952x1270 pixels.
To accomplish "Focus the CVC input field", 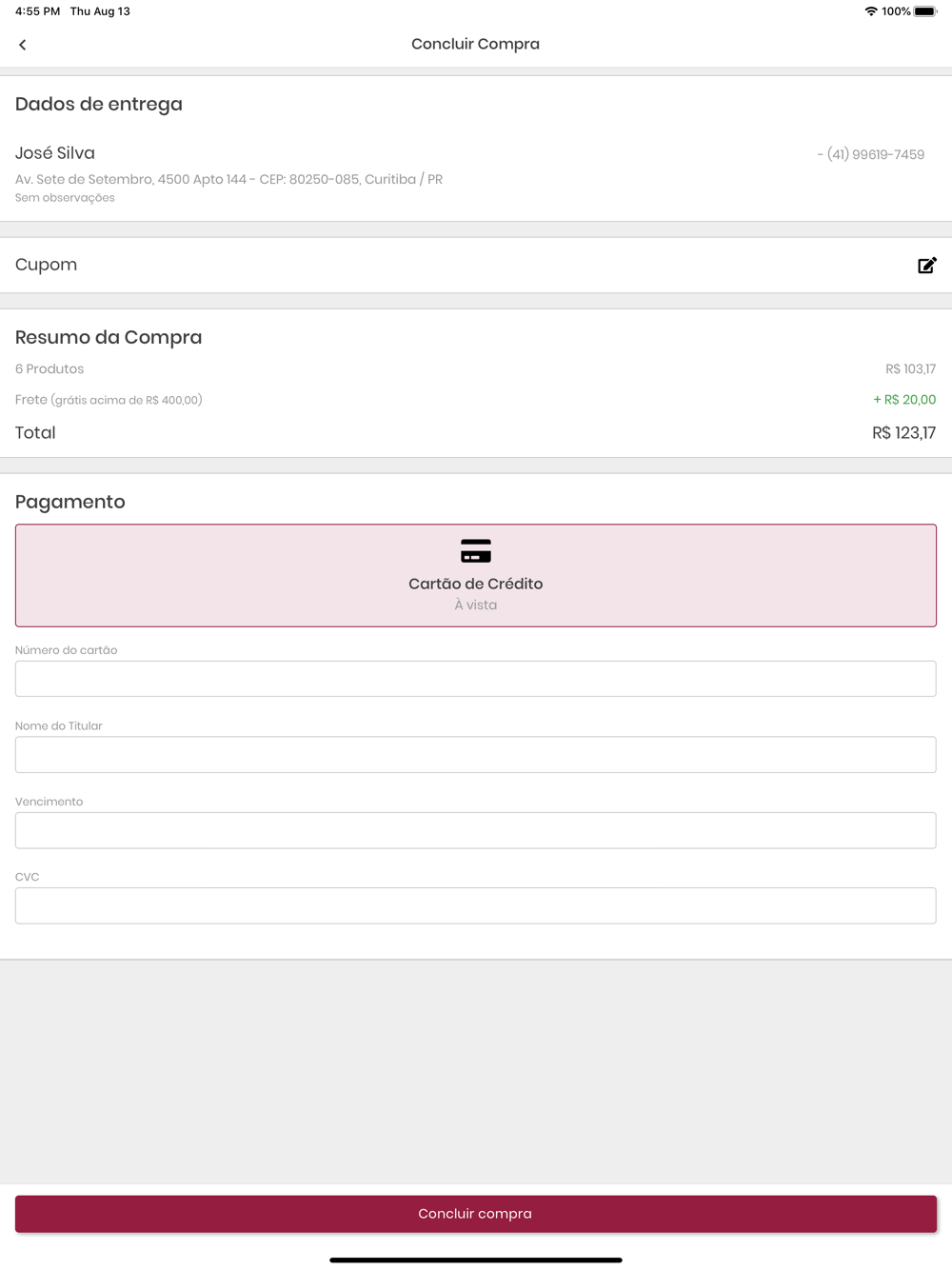I will tap(476, 905).
